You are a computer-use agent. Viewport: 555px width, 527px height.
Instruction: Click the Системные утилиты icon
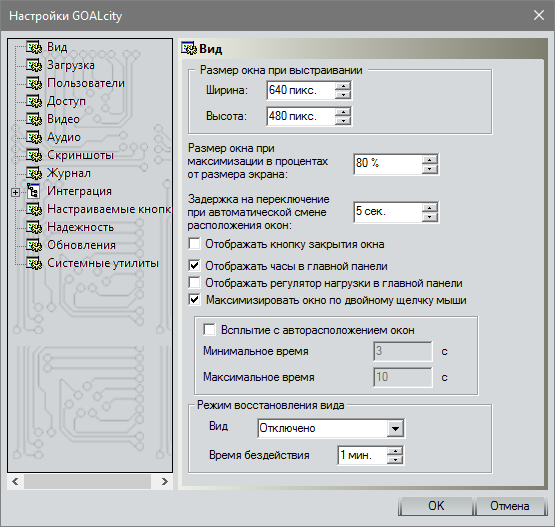click(34, 264)
